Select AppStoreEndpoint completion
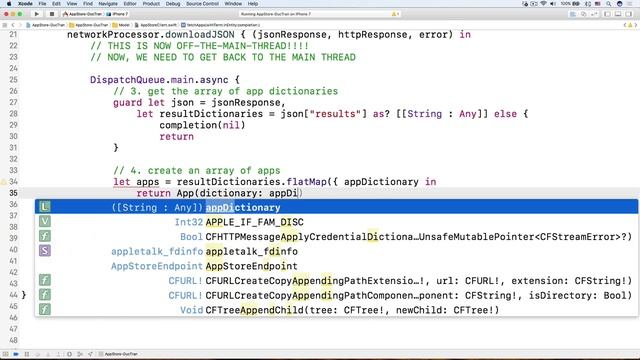This screenshot has width=640, height=360. 336,266
